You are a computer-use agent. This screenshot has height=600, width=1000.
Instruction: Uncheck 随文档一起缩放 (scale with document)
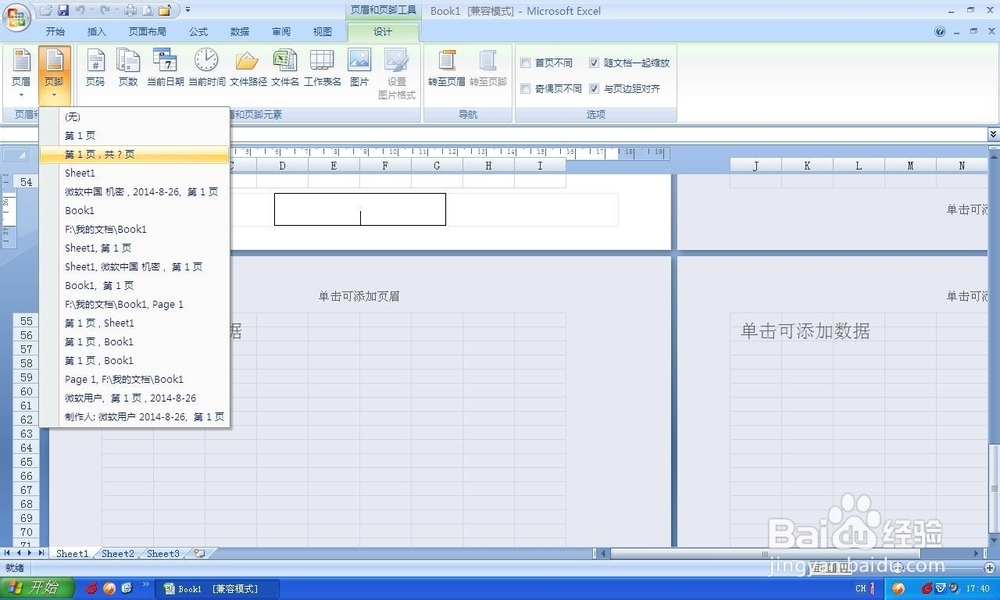pyautogui.click(x=594, y=62)
